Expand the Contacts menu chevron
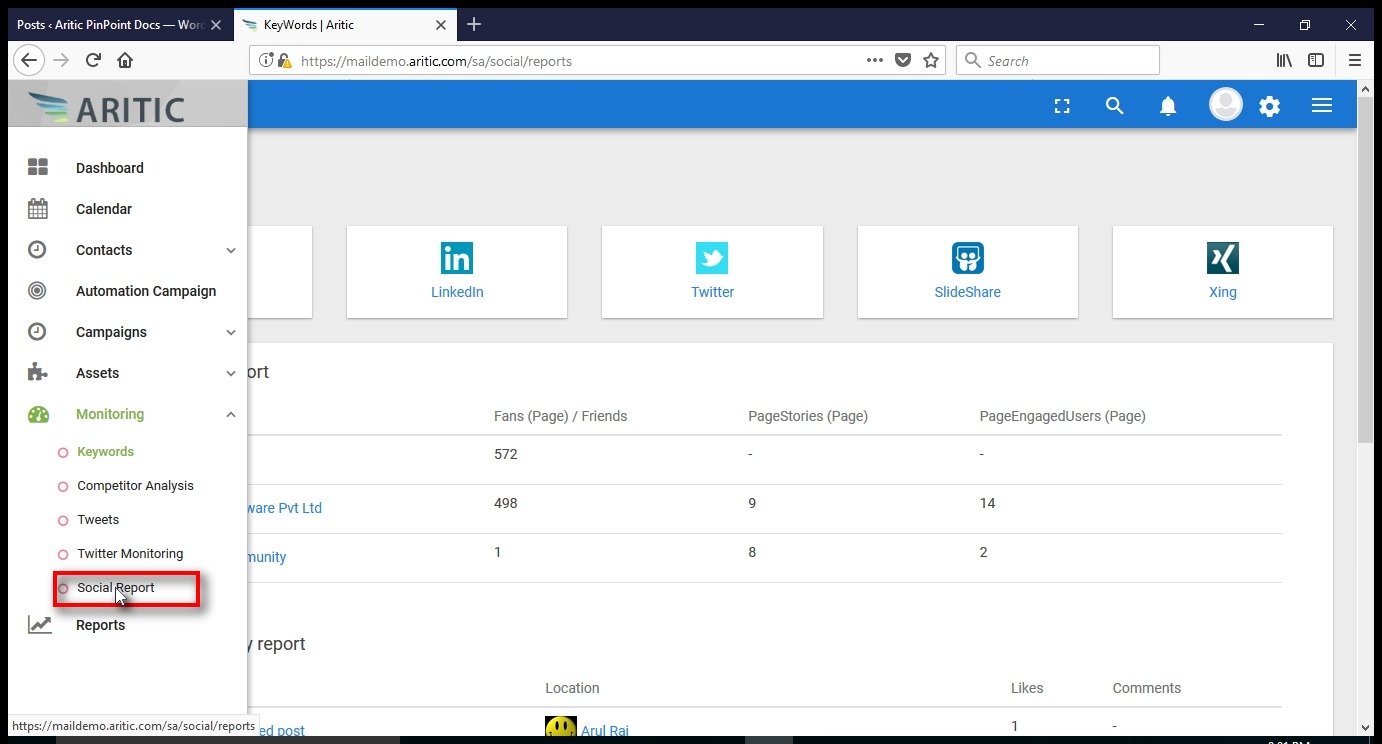The height and width of the screenshot is (744, 1382). (x=231, y=250)
